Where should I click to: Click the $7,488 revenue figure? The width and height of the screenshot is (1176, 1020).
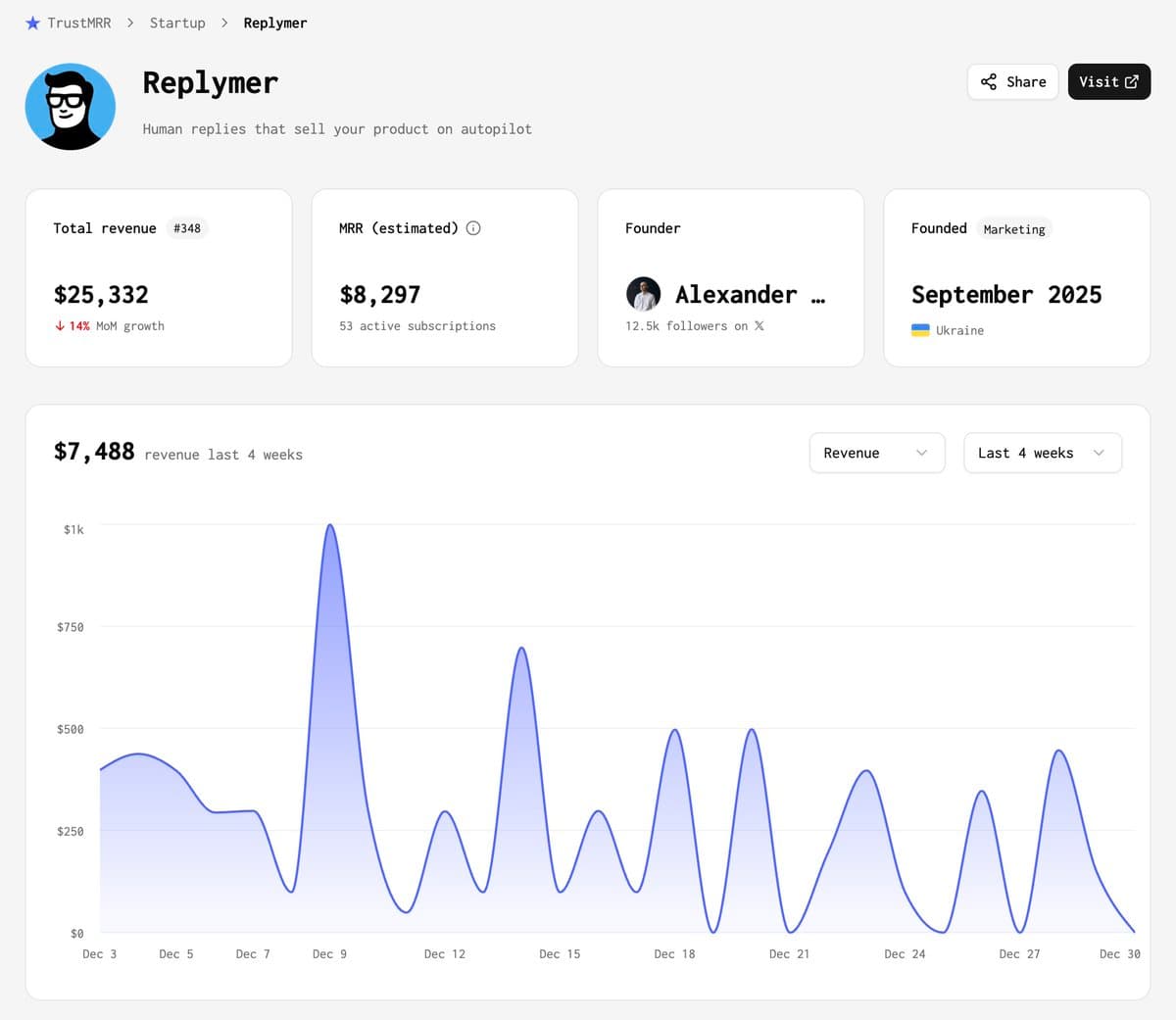click(x=94, y=451)
